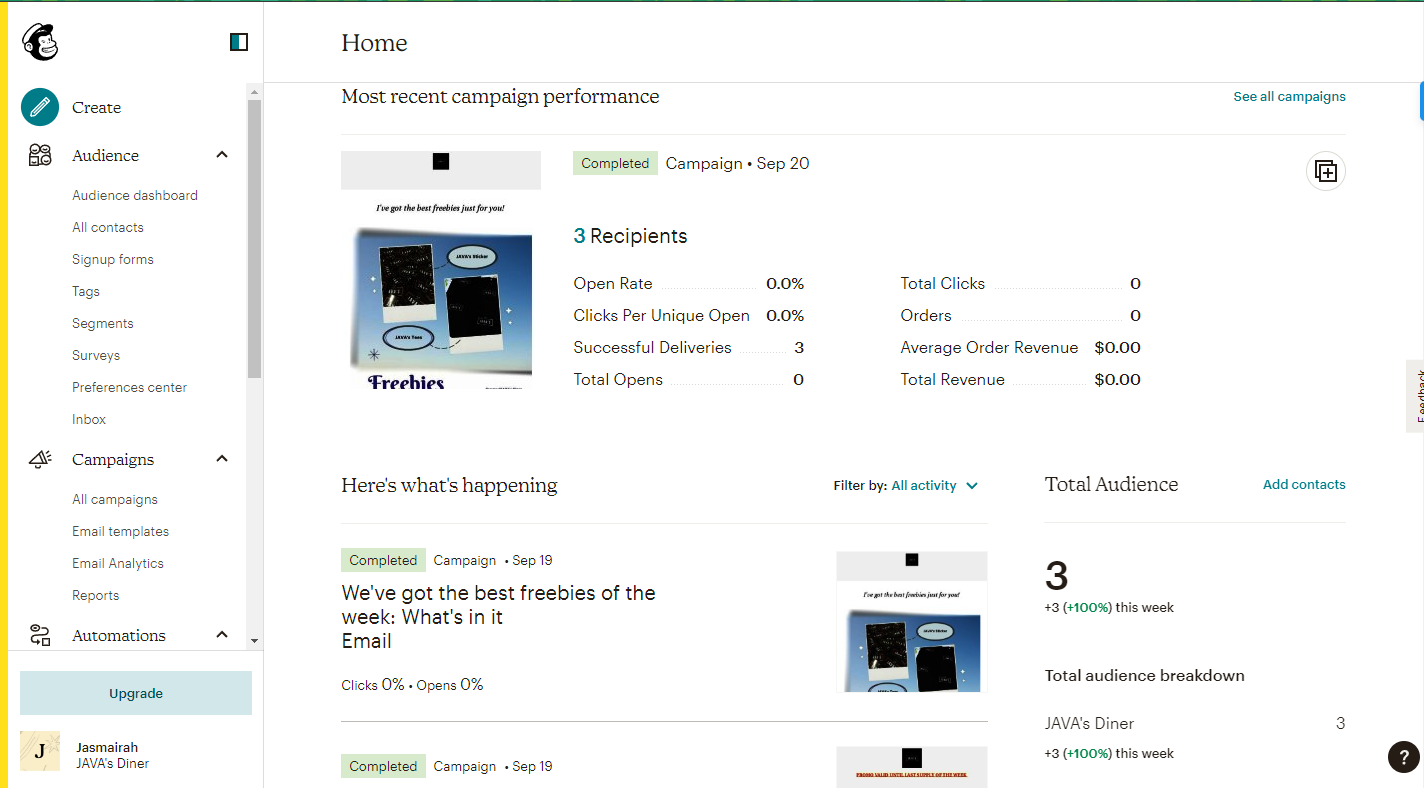
Task: Open the Feedback side tab
Action: click(x=1415, y=396)
